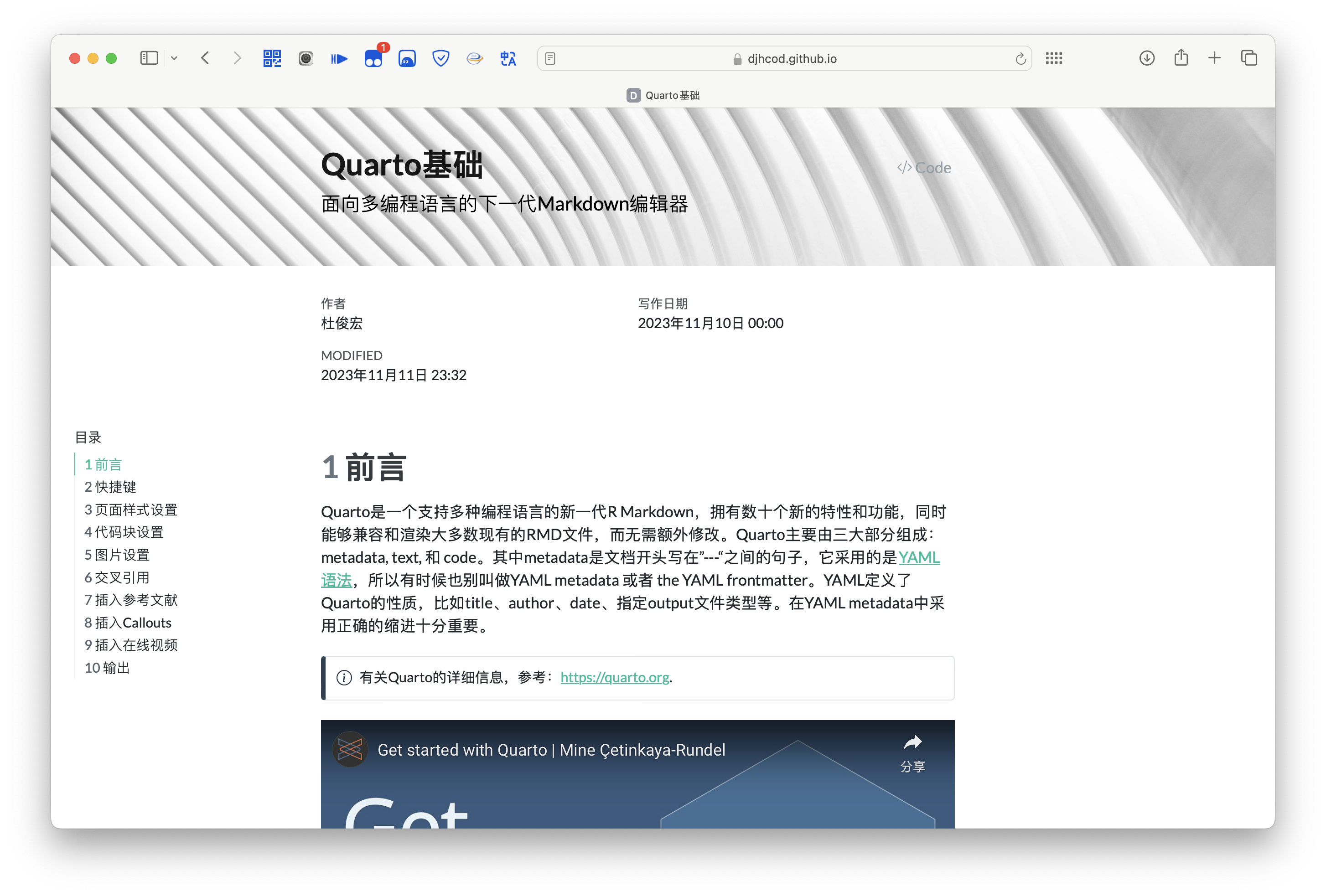Switch to the Quarto基础 tab
Image resolution: width=1326 pixels, height=896 pixels.
(663, 95)
